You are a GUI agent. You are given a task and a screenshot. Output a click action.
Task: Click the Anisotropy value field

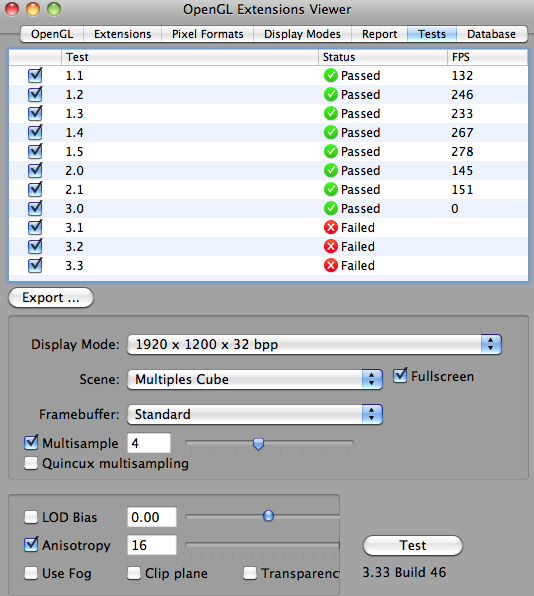152,545
